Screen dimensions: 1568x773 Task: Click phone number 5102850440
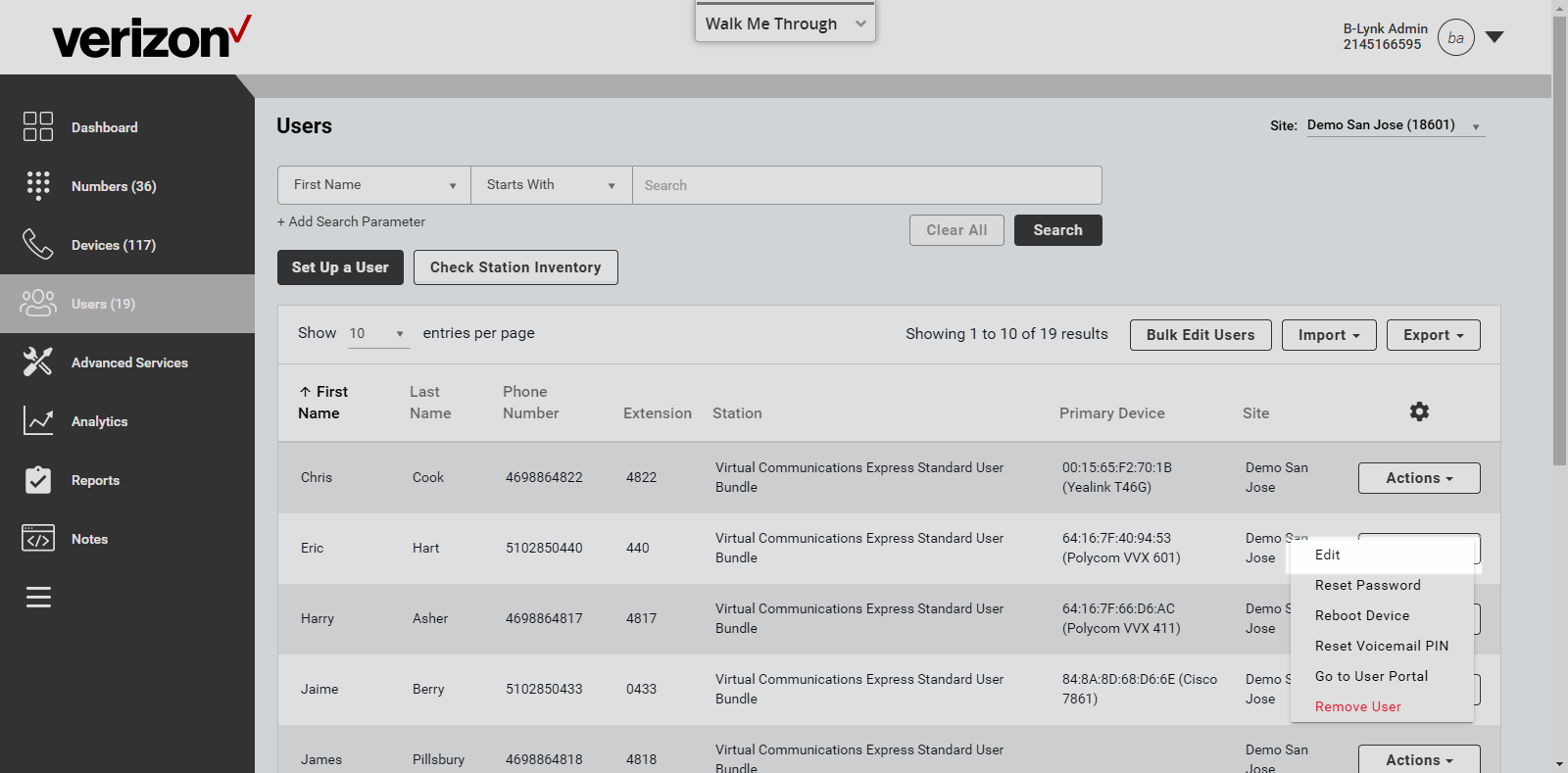point(544,549)
